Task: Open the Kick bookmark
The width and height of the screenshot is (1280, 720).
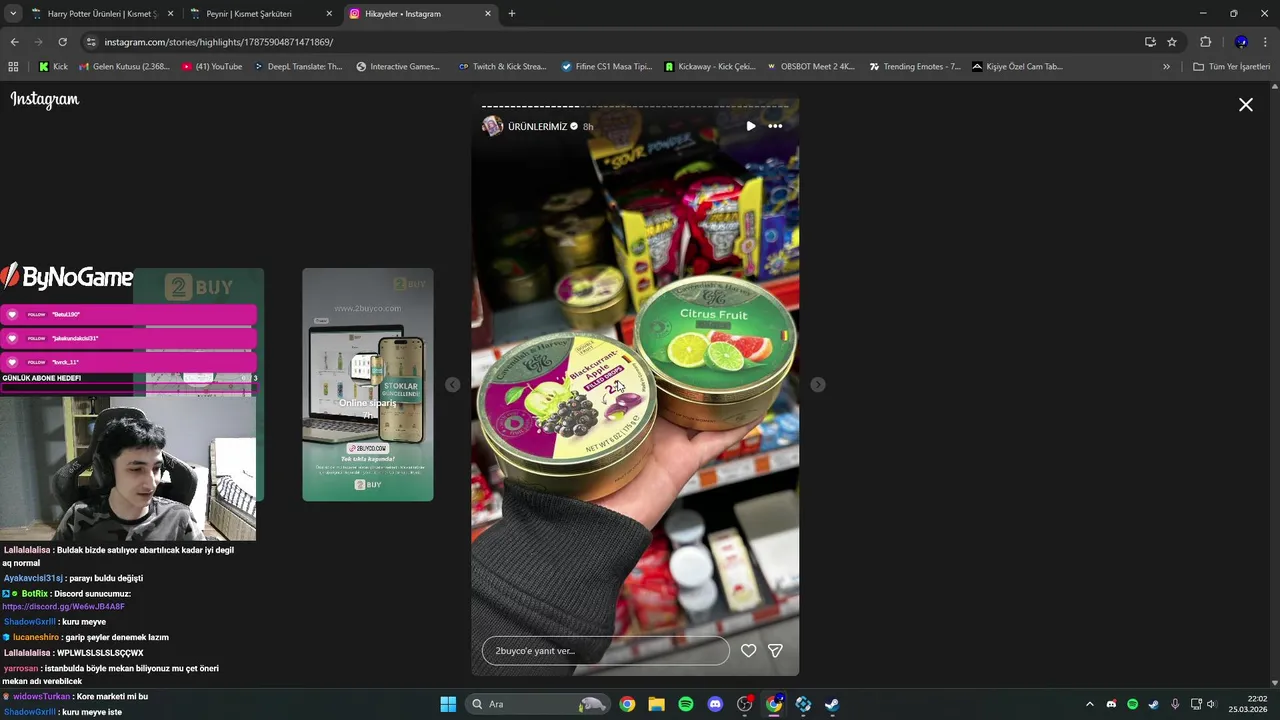Action: (54, 67)
